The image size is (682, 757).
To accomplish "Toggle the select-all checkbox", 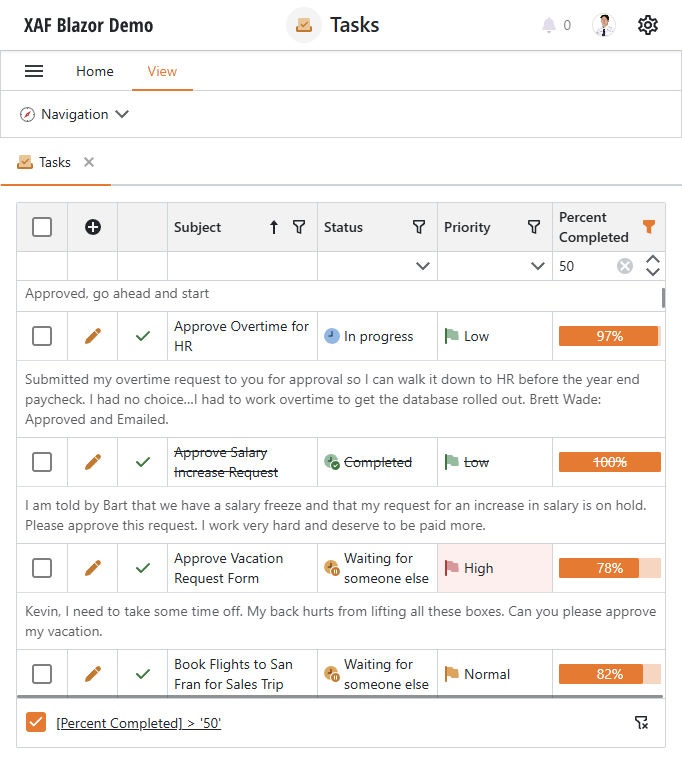I will 42,227.
